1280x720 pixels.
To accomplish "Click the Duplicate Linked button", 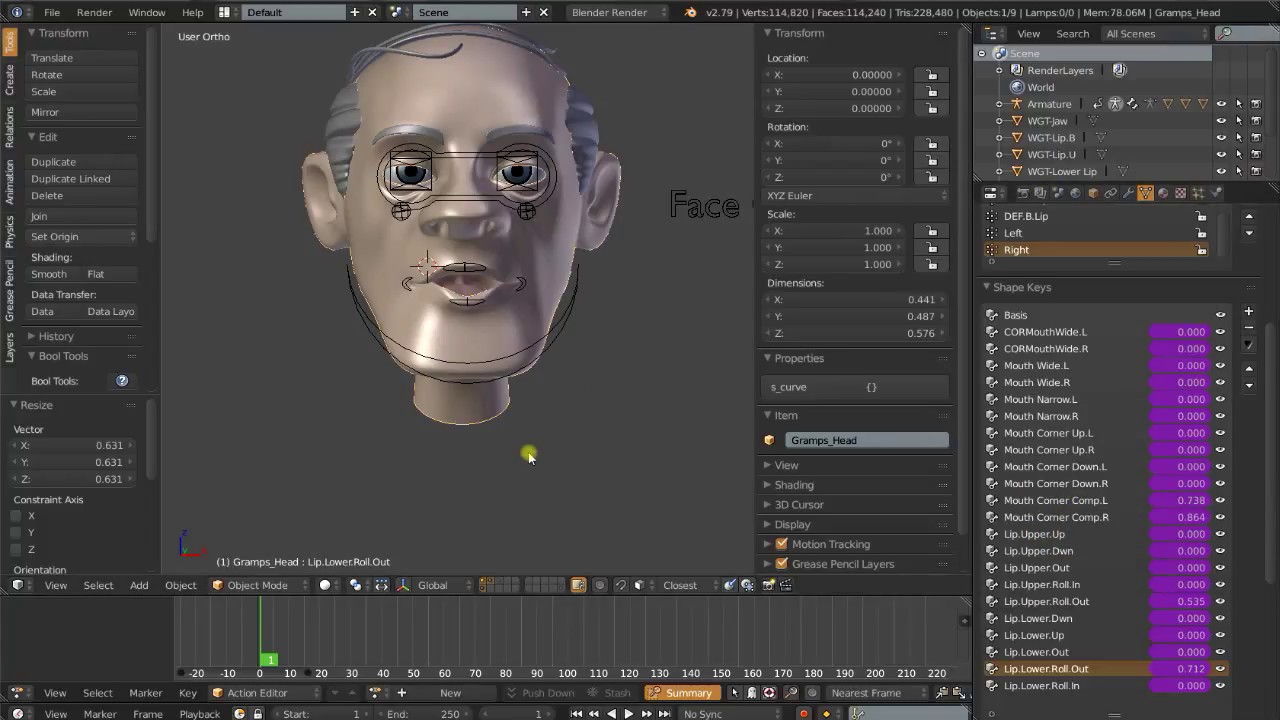I will pos(82,179).
